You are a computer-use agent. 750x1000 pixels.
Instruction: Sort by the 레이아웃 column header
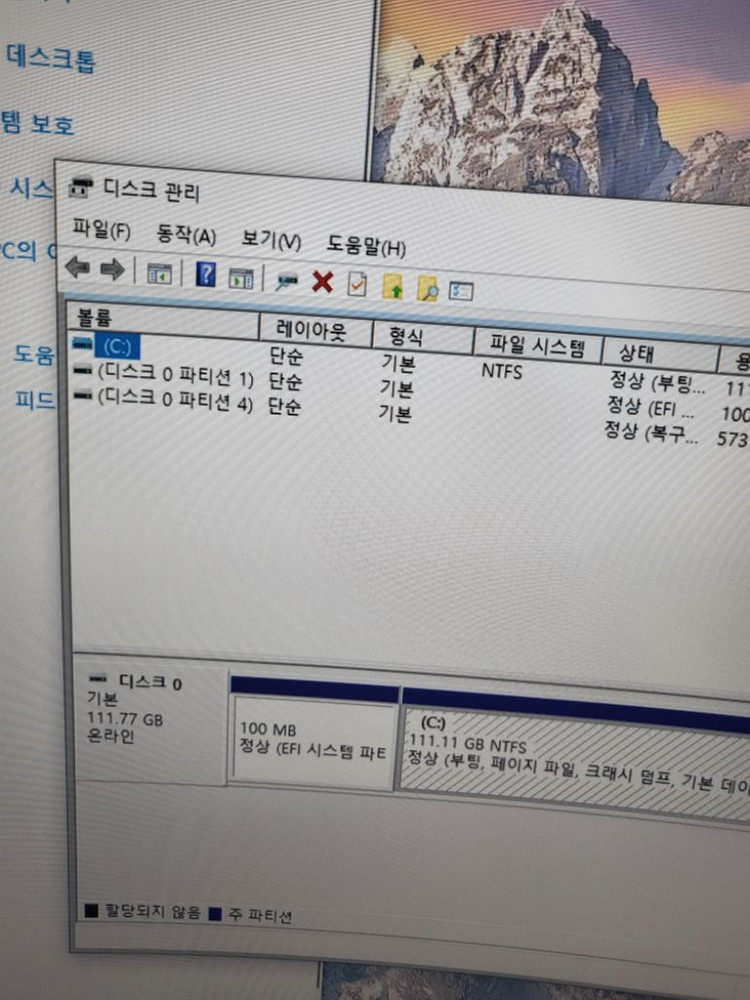coord(316,330)
